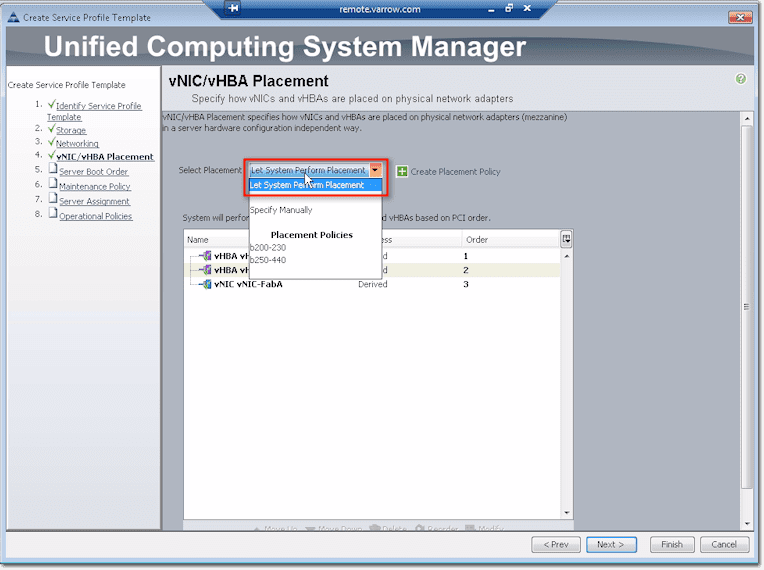Select b200-230 placement policy
764x570 pixels.
point(268,247)
